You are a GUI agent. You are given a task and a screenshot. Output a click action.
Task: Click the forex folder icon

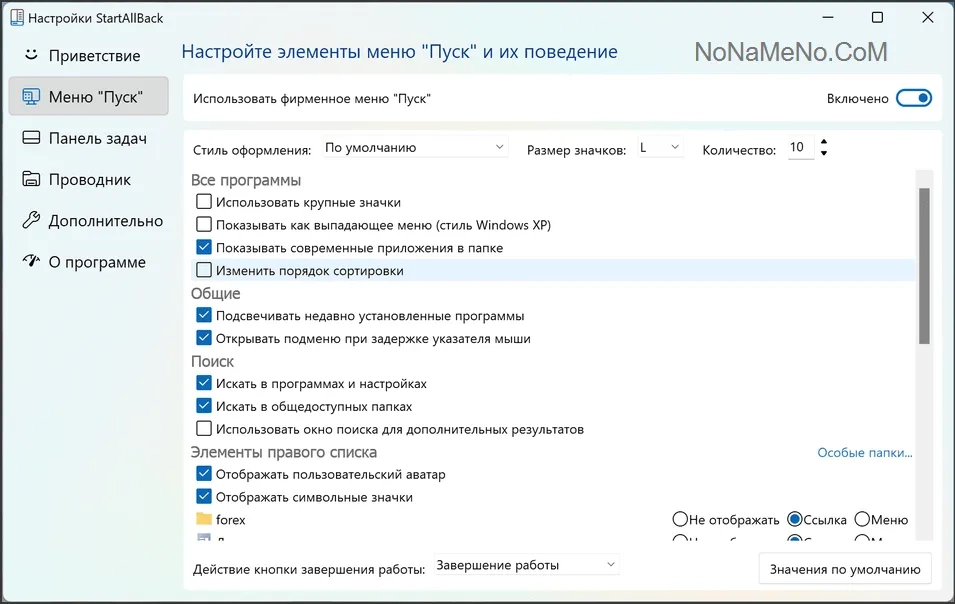204,519
